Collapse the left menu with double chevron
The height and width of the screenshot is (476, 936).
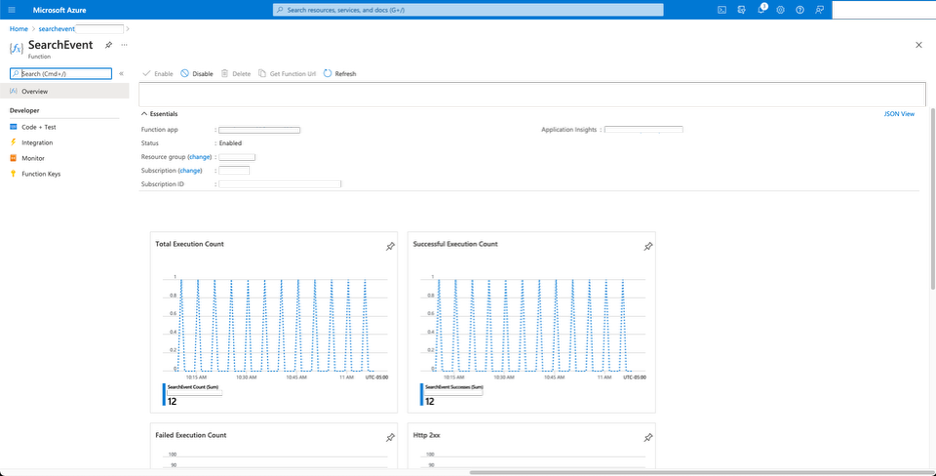pyautogui.click(x=121, y=73)
